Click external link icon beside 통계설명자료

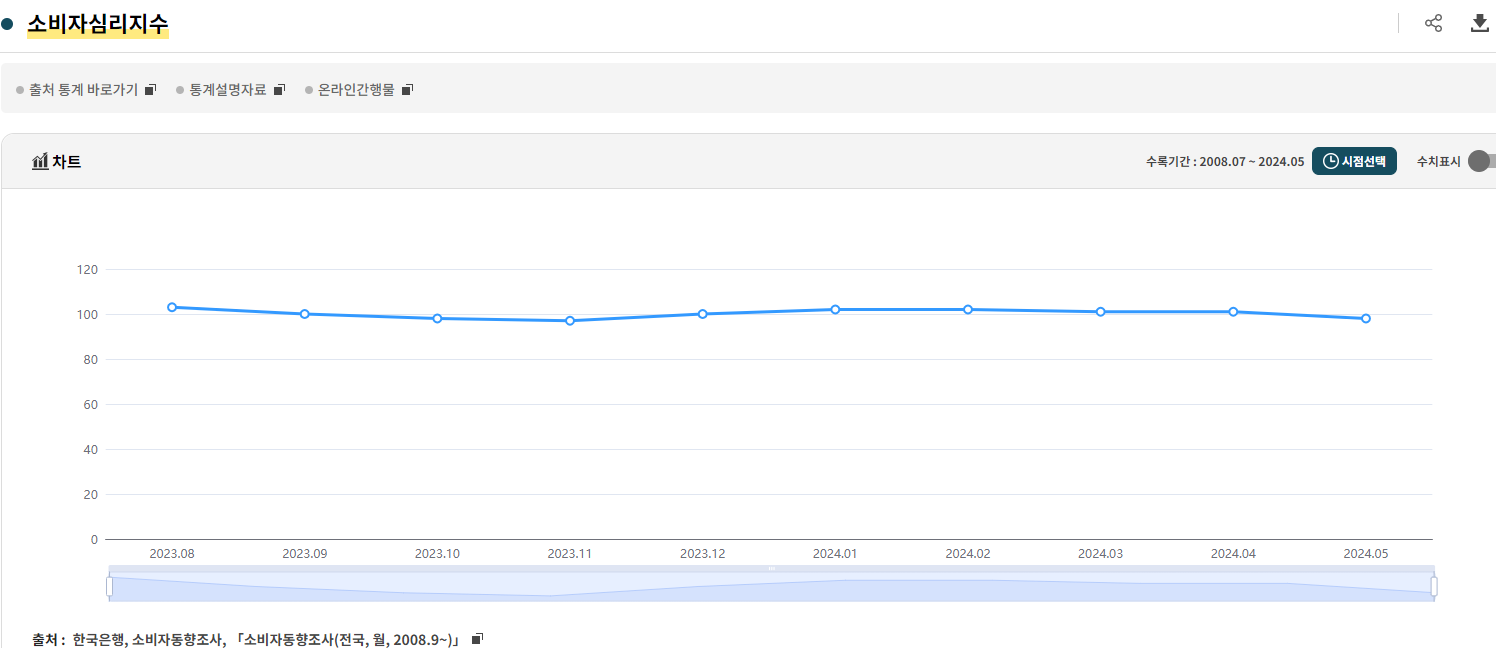(279, 90)
